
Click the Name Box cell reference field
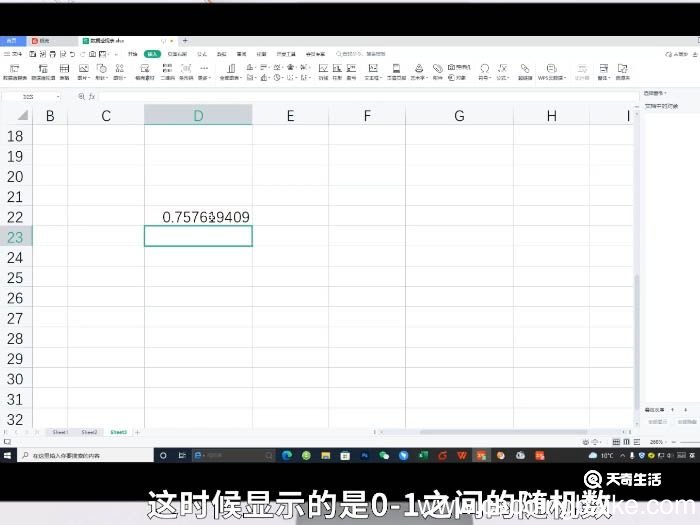point(31,96)
